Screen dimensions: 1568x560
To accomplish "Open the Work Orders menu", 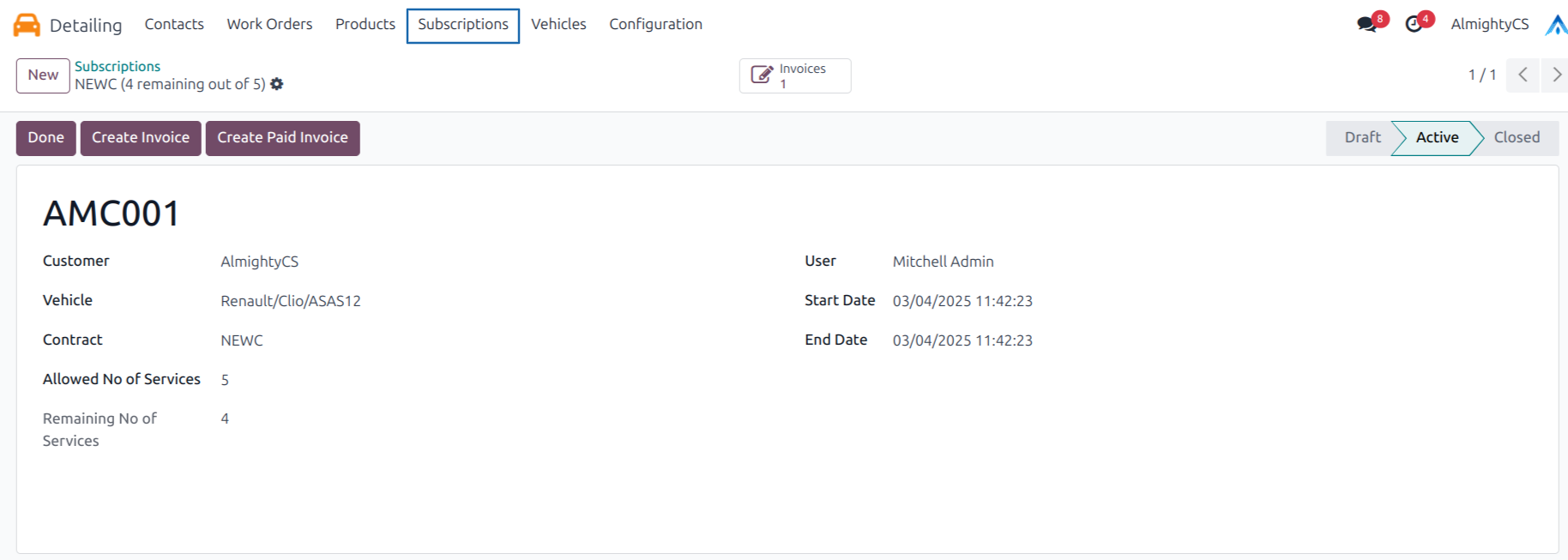I will click(x=269, y=24).
